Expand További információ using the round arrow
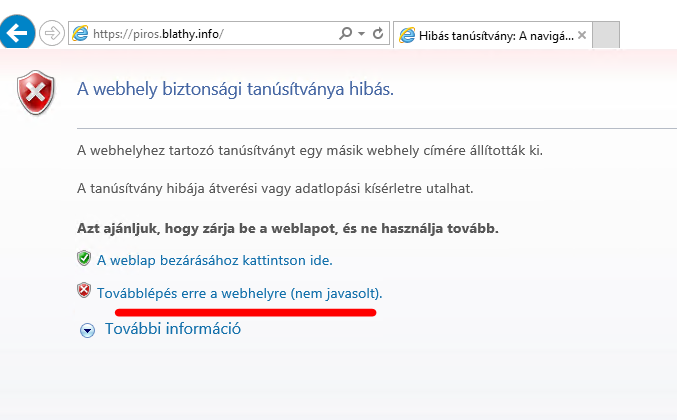The width and height of the screenshot is (677, 420). pyautogui.click(x=87, y=330)
